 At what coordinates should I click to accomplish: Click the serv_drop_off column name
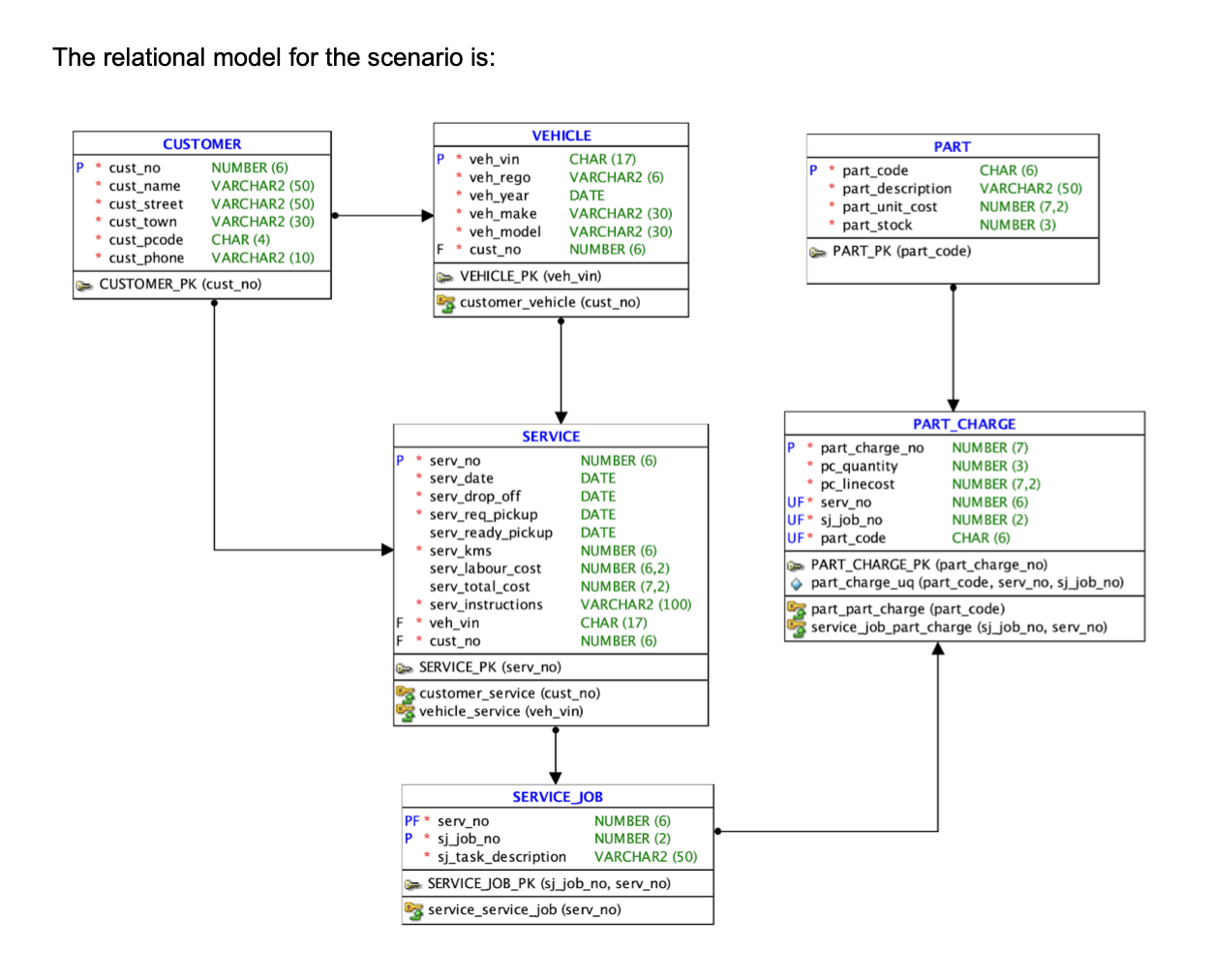coord(475,497)
